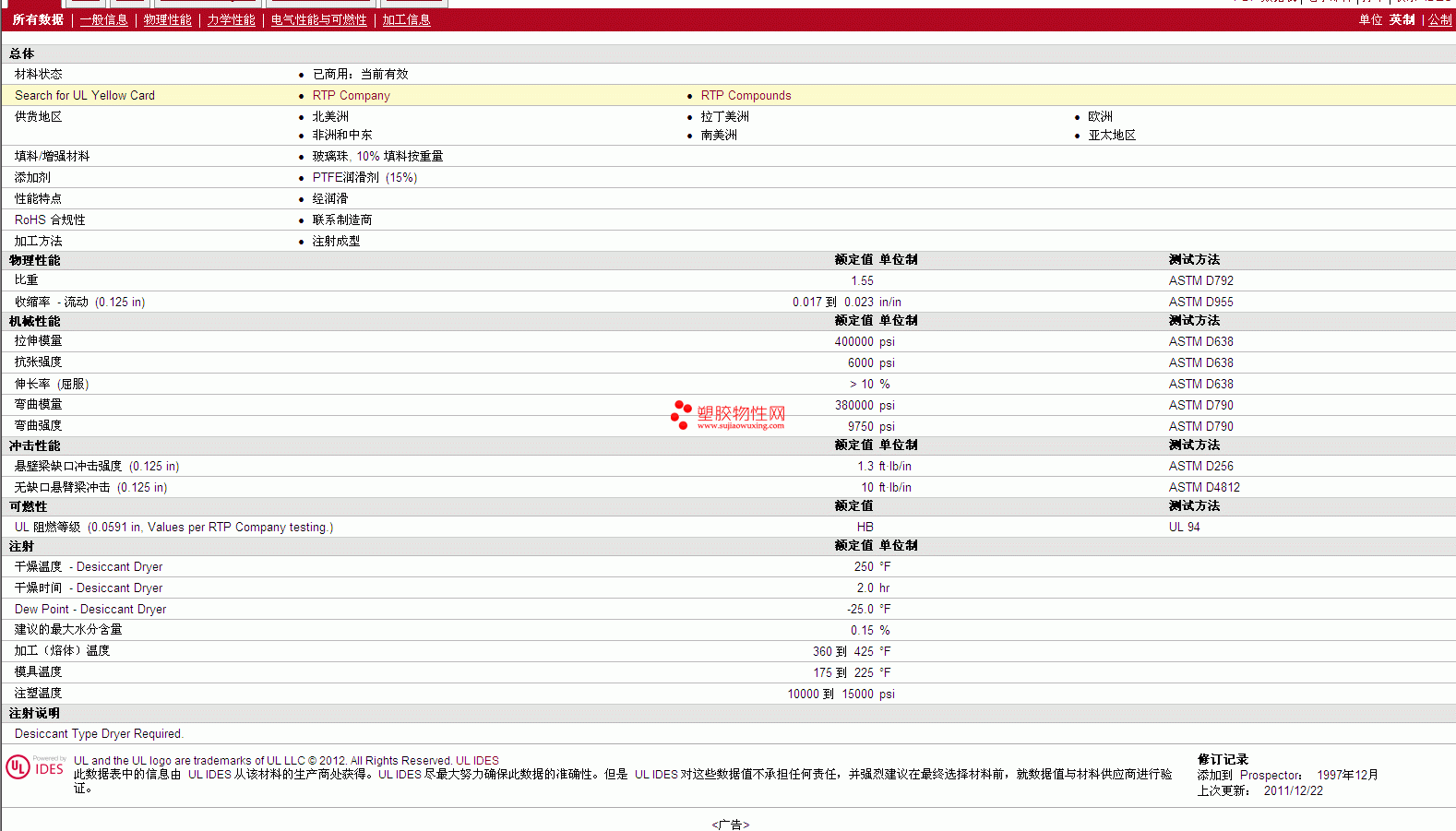Click the 弯曲模量 value 380000 psi
The width and height of the screenshot is (1456, 831).
[865, 405]
